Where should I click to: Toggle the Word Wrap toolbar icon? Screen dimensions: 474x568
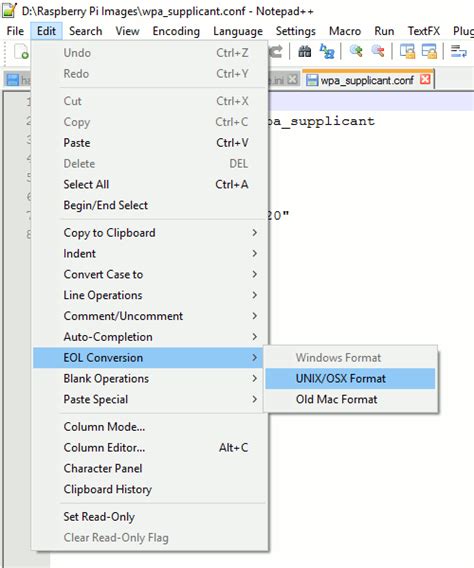[458, 51]
